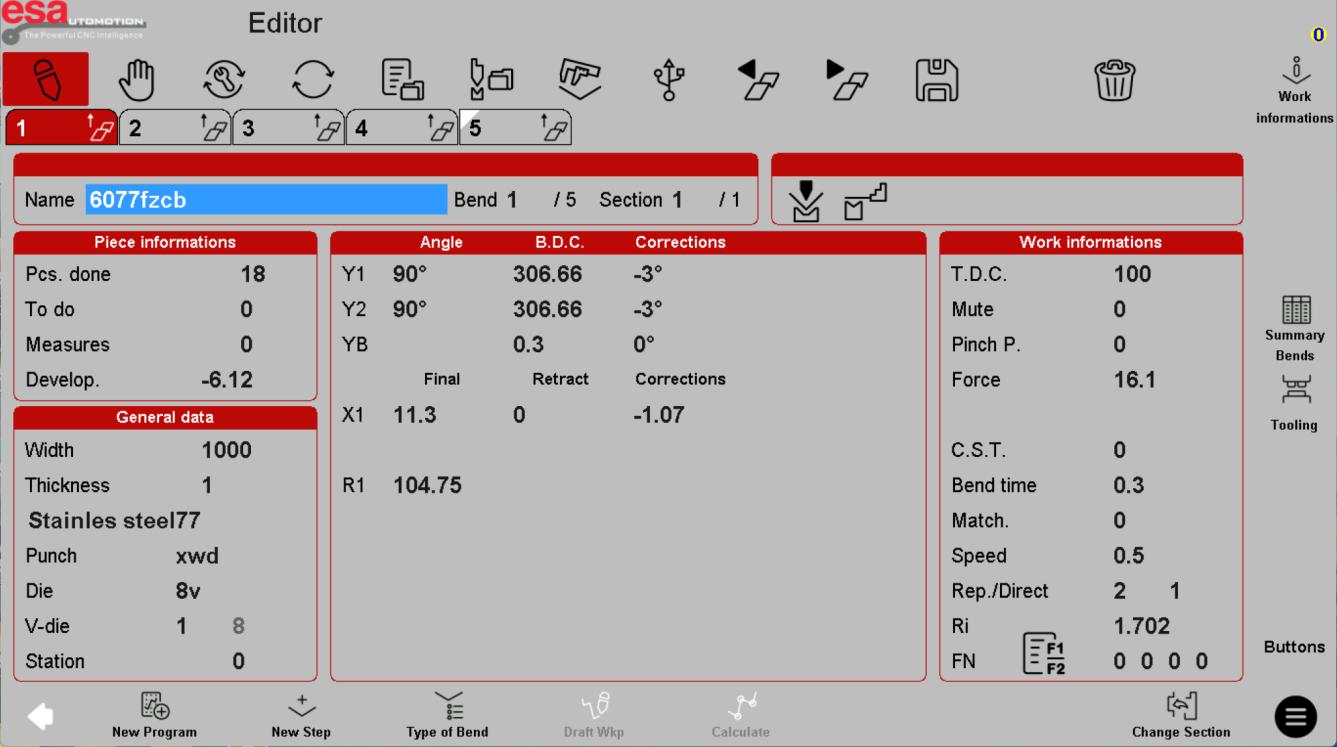1337x747 pixels.
Task: Delete with the trash bin icon
Action: [1115, 80]
